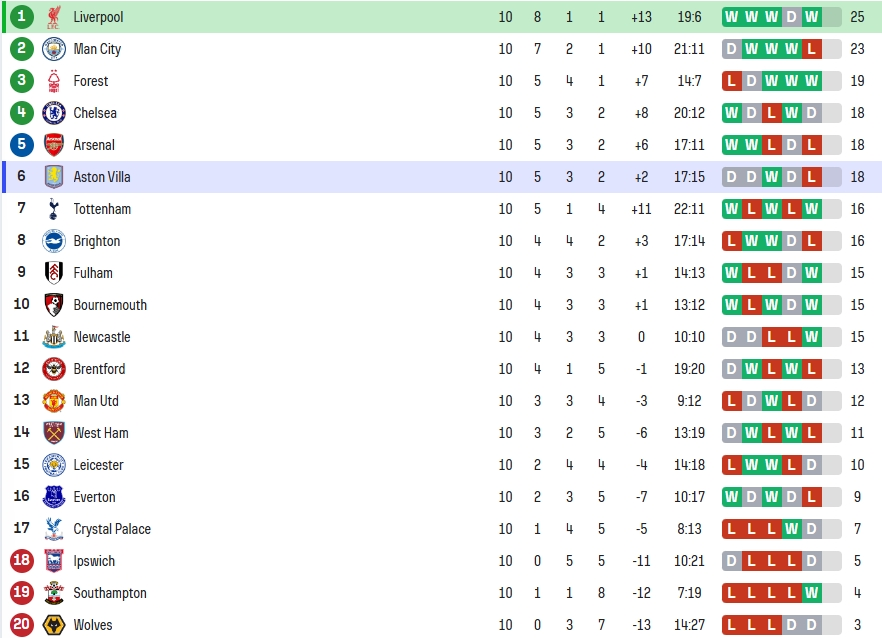882x638 pixels.
Task: Click the Brighton seagull badge
Action: tap(54, 241)
